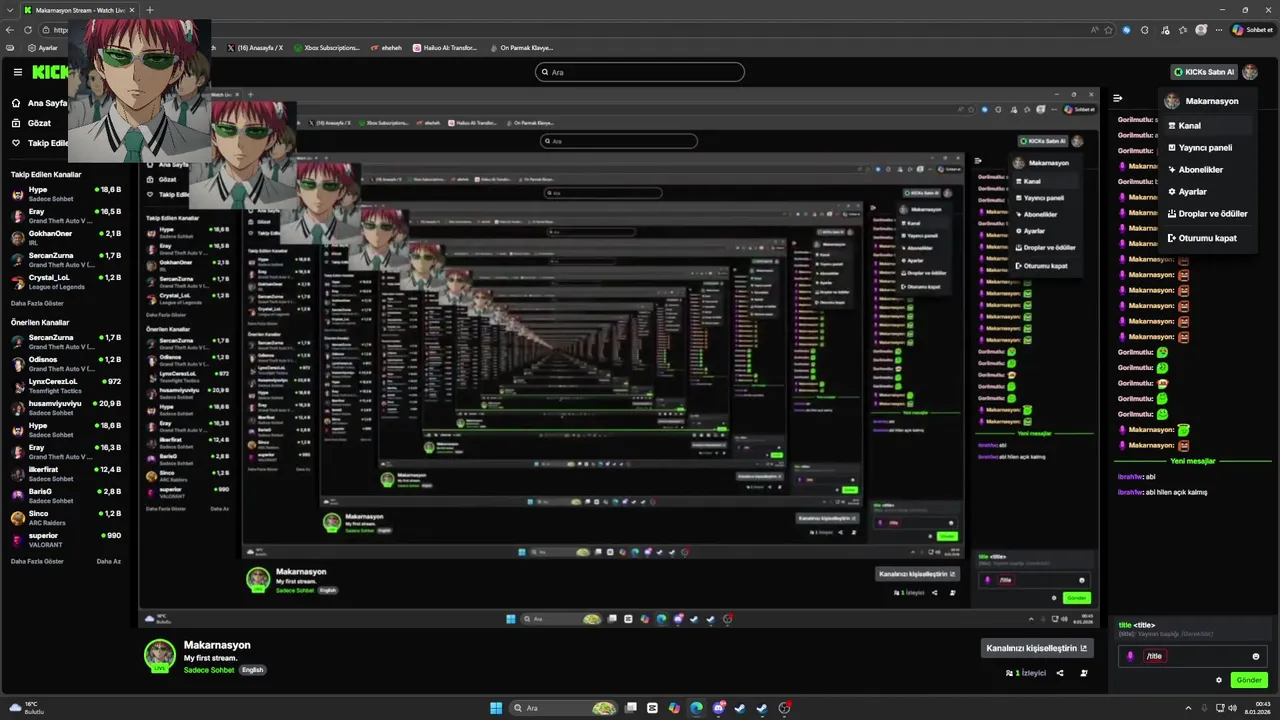Open Crystal_LoL channel in sidebar

66,282
